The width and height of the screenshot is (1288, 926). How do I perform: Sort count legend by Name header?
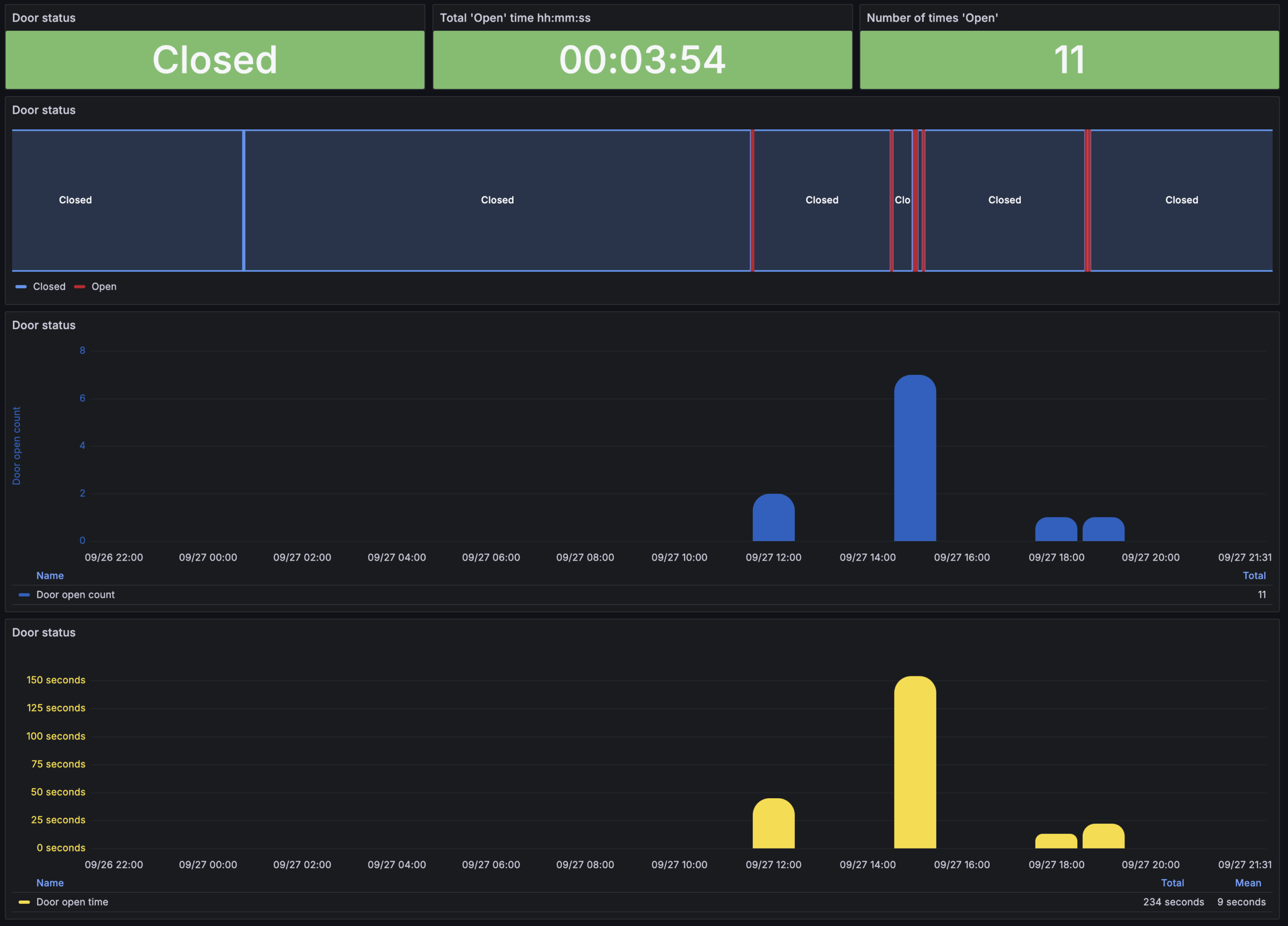coord(50,576)
